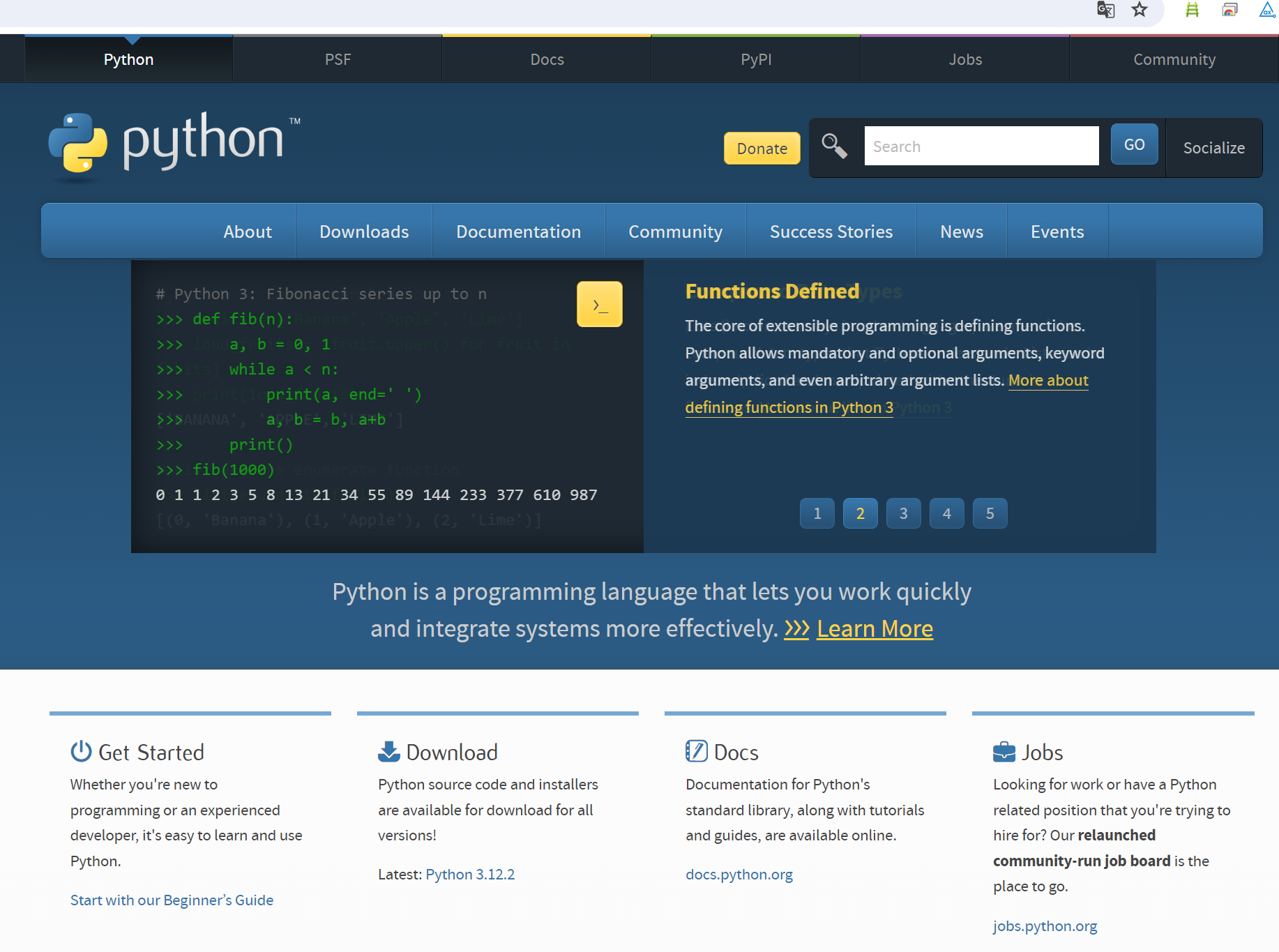Click the Docs section heading
The image size is (1279, 952).
coord(736,752)
